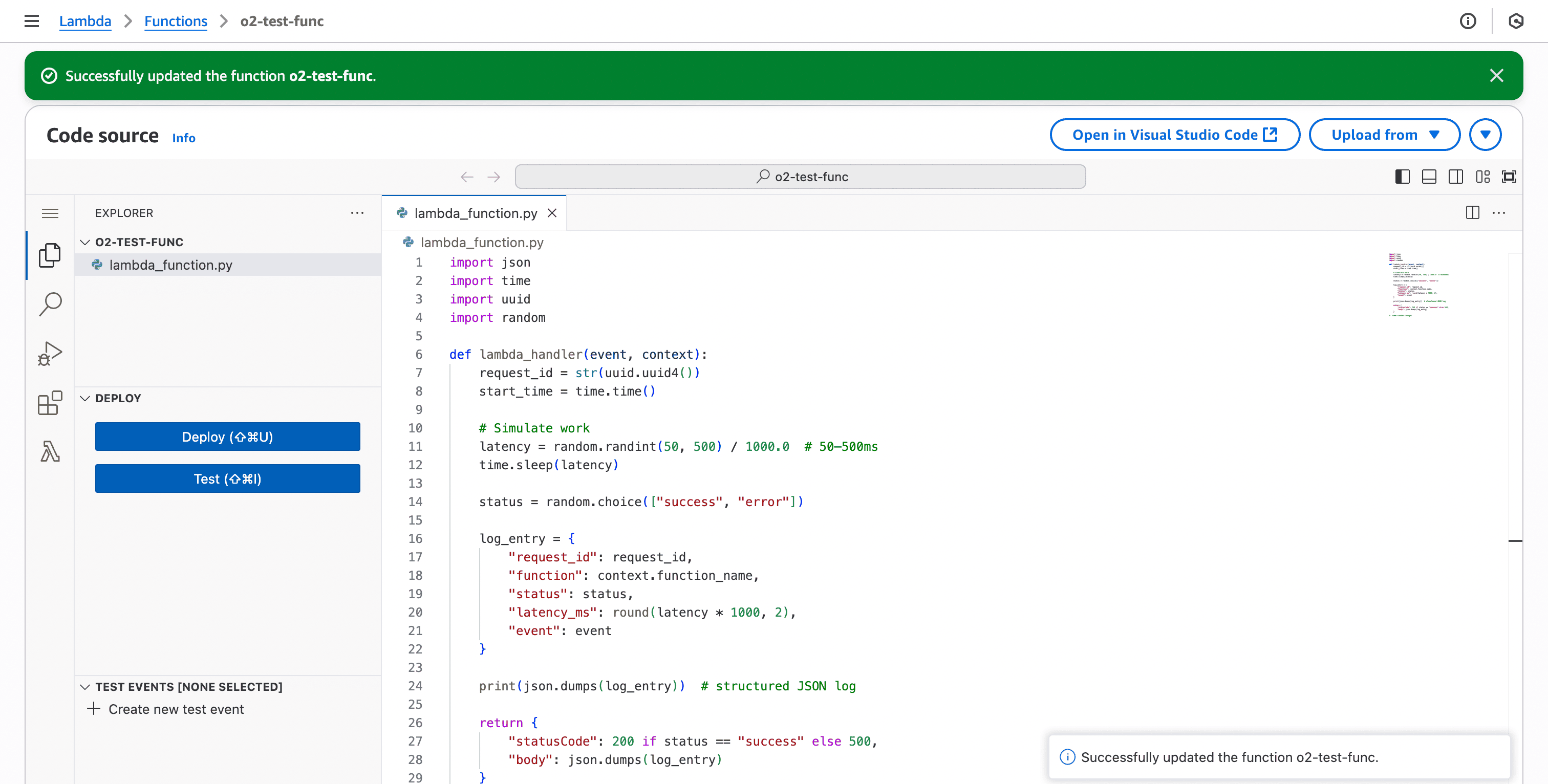1548x784 pixels.
Task: Toggle the primary sidebar visibility
Action: (x=1403, y=176)
